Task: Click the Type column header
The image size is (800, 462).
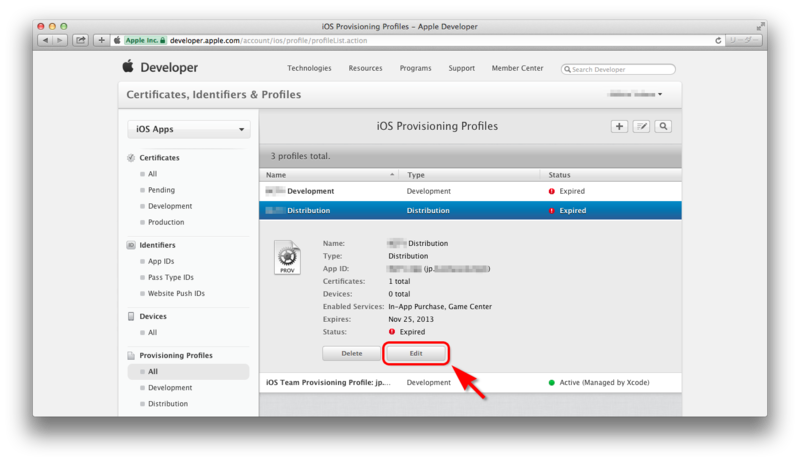Action: pos(470,175)
